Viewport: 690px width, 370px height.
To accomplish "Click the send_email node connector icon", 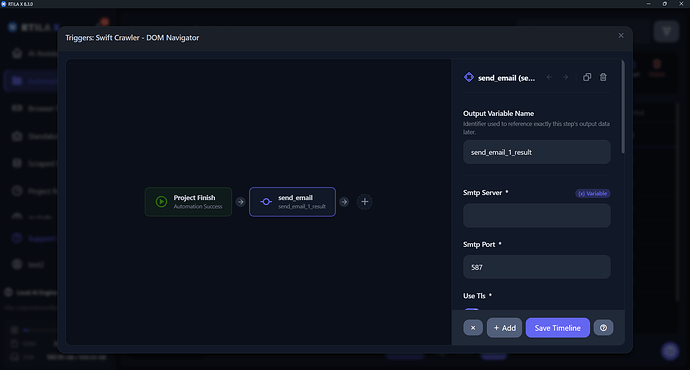I will click(x=266, y=202).
